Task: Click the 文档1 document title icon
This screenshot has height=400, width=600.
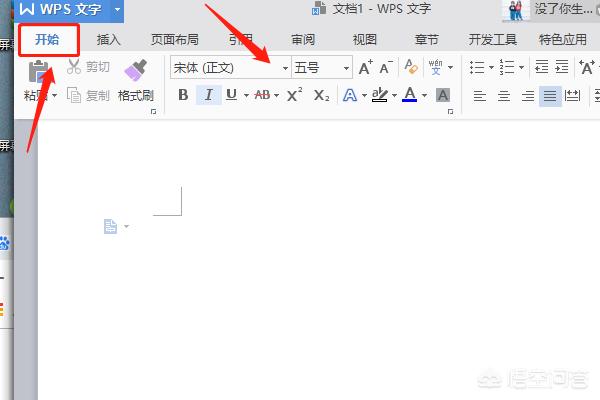Action: click(x=319, y=8)
